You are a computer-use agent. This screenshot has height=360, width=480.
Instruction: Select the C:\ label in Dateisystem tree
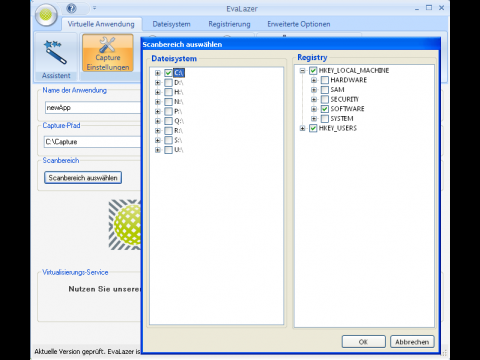pos(179,73)
